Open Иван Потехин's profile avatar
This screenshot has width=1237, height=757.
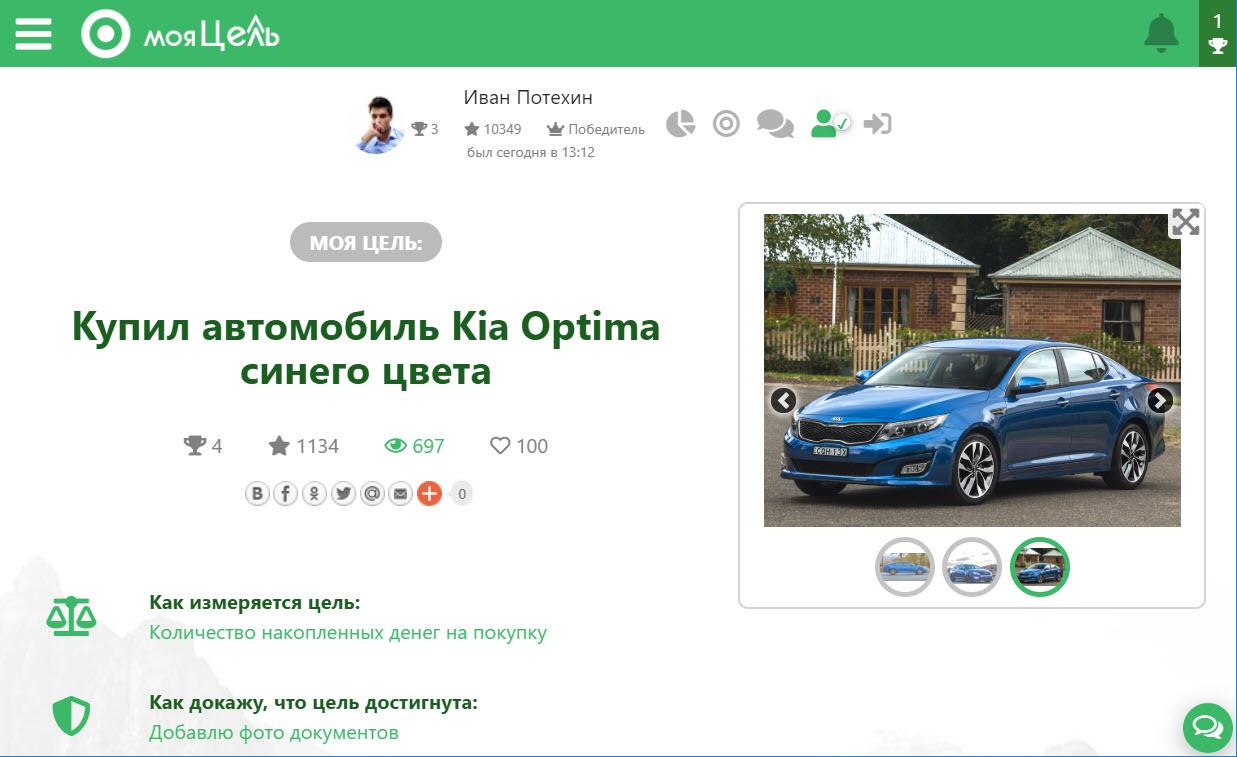click(x=378, y=125)
